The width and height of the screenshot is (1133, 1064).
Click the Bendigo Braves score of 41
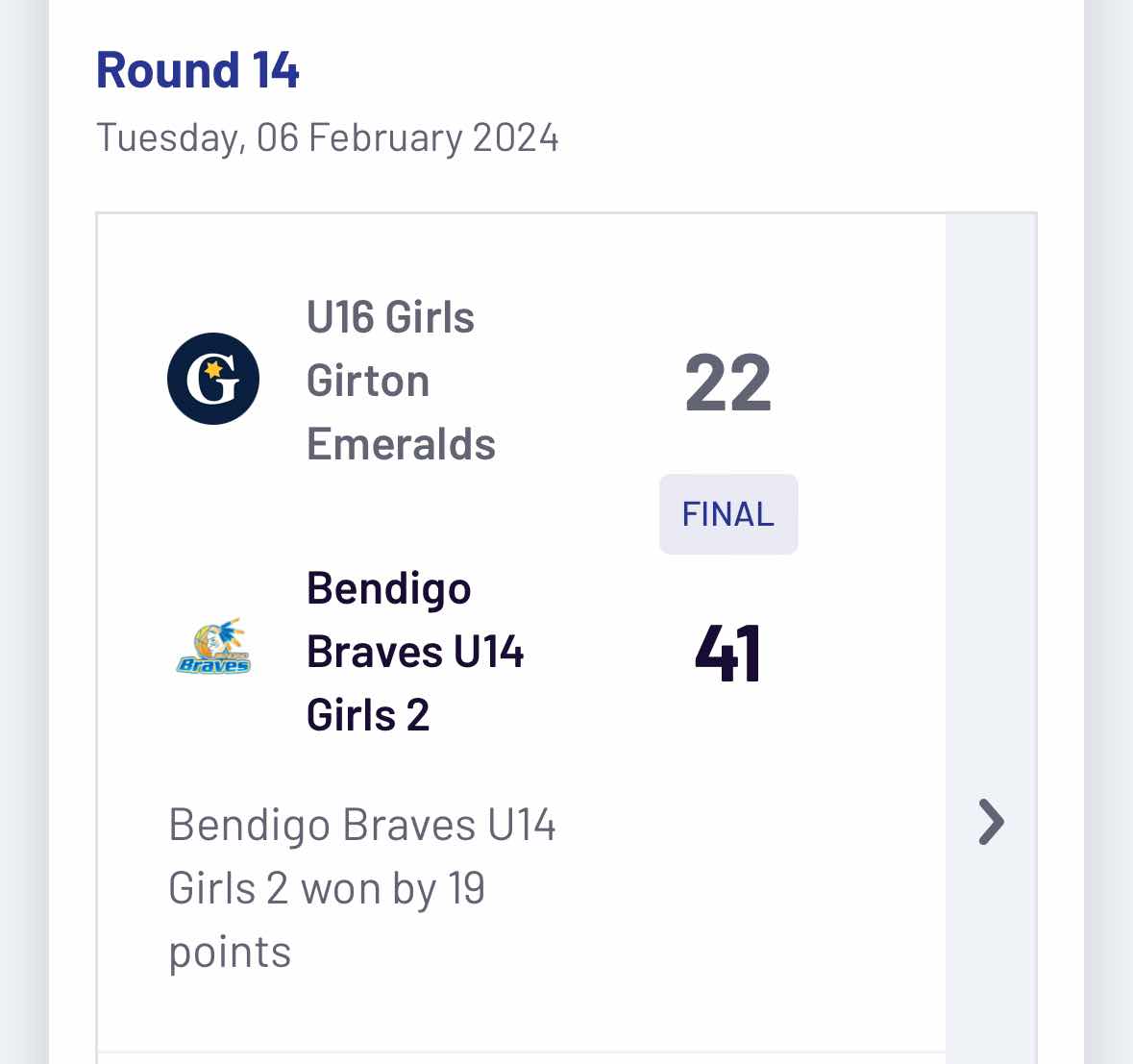click(x=728, y=654)
